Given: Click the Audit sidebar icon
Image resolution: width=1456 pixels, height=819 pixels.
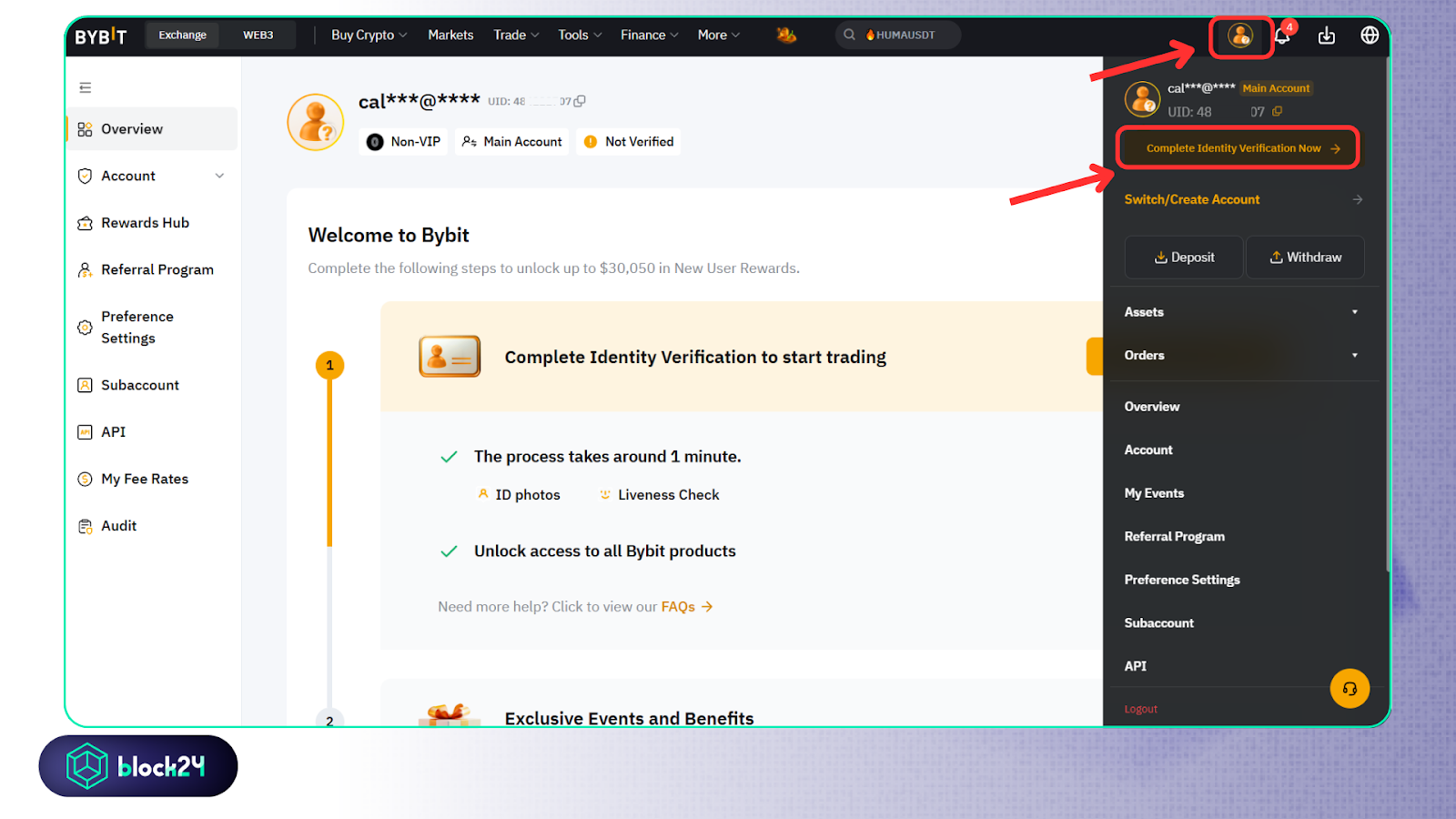Looking at the screenshot, I should (x=86, y=526).
